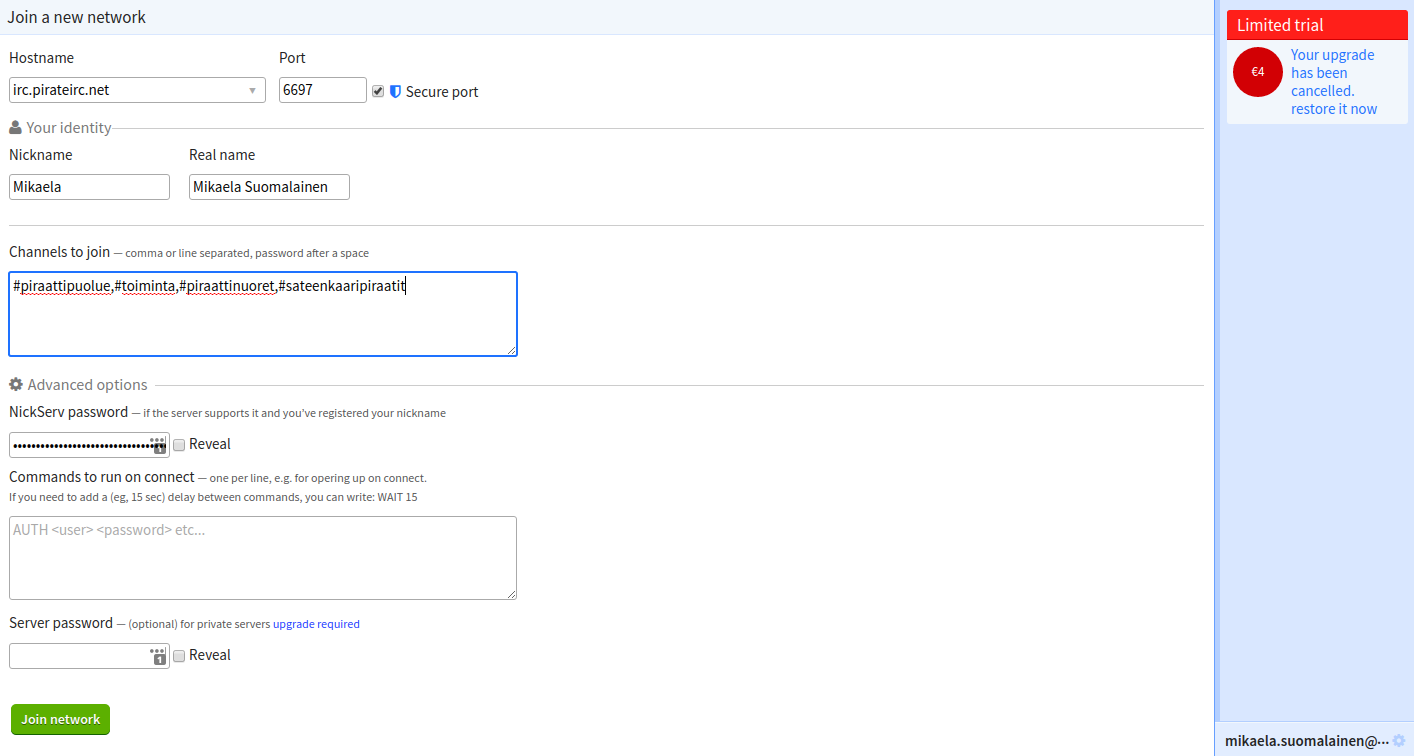1414x756 pixels.
Task: Follow the upgrade required link
Action: pos(316,624)
